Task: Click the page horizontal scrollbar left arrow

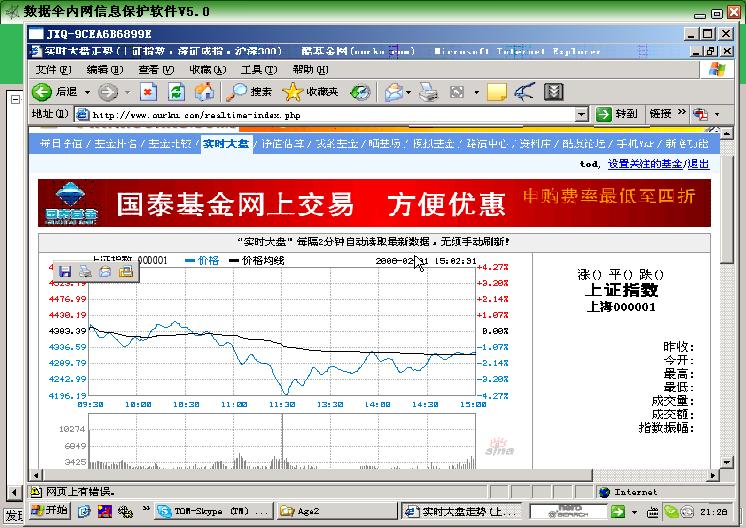Action: coord(36,475)
